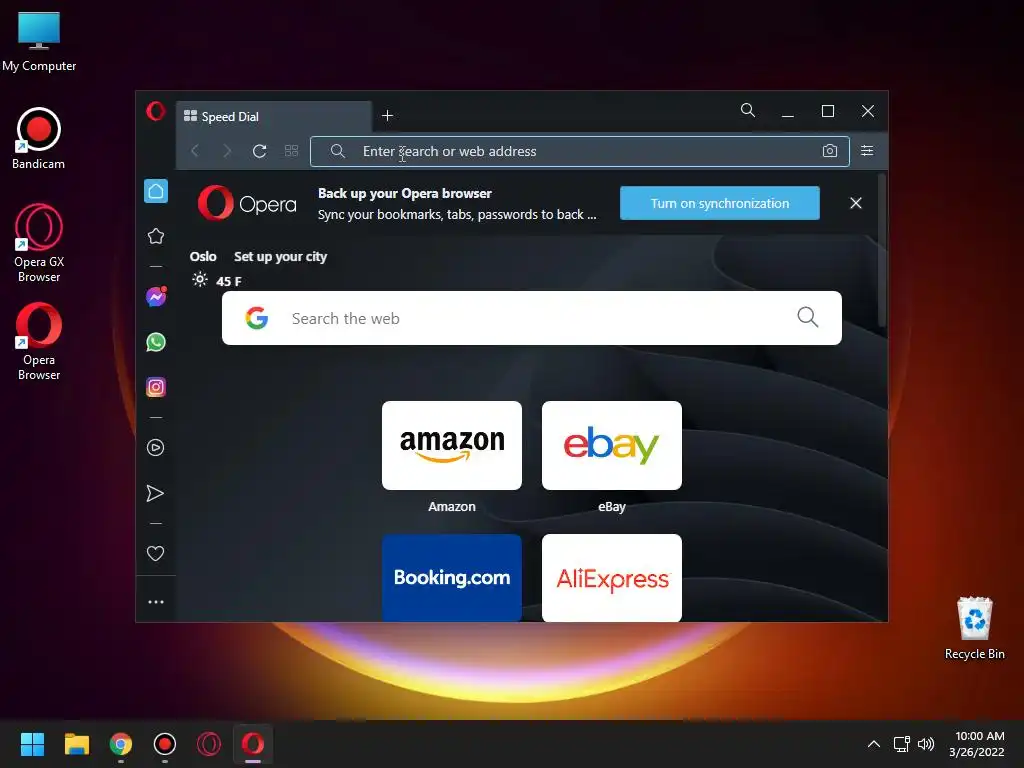Image resolution: width=1024 pixels, height=768 pixels.
Task: Click the 45 F weather reading
Action: tap(229, 281)
